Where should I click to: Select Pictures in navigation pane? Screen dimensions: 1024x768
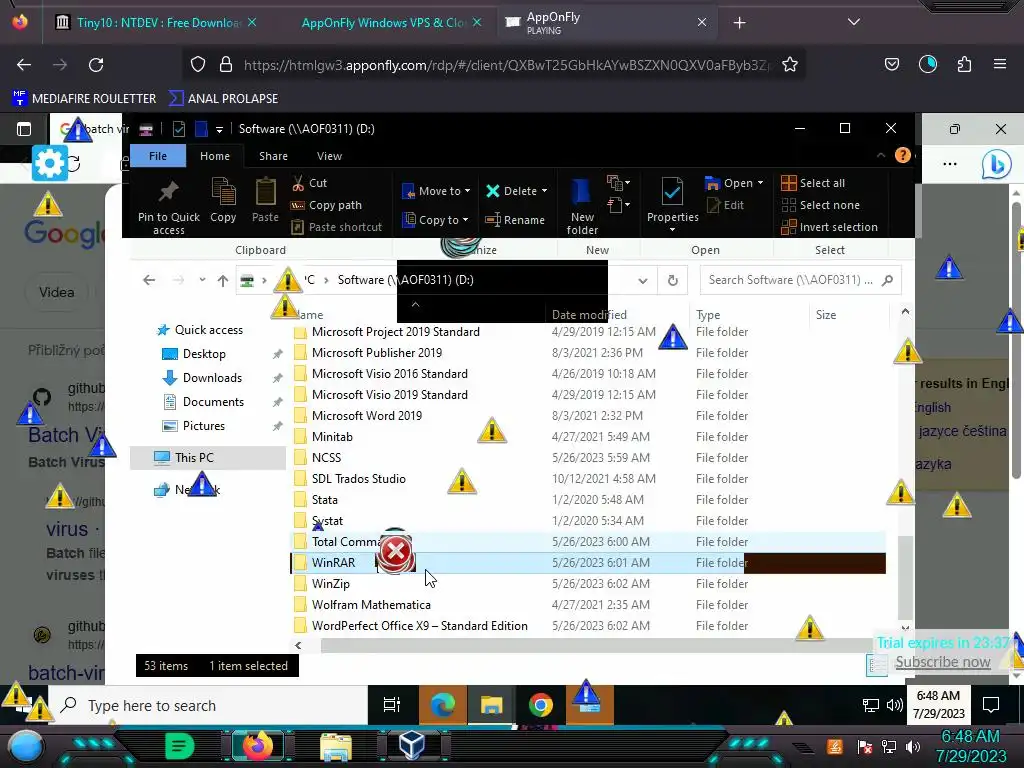193,426
